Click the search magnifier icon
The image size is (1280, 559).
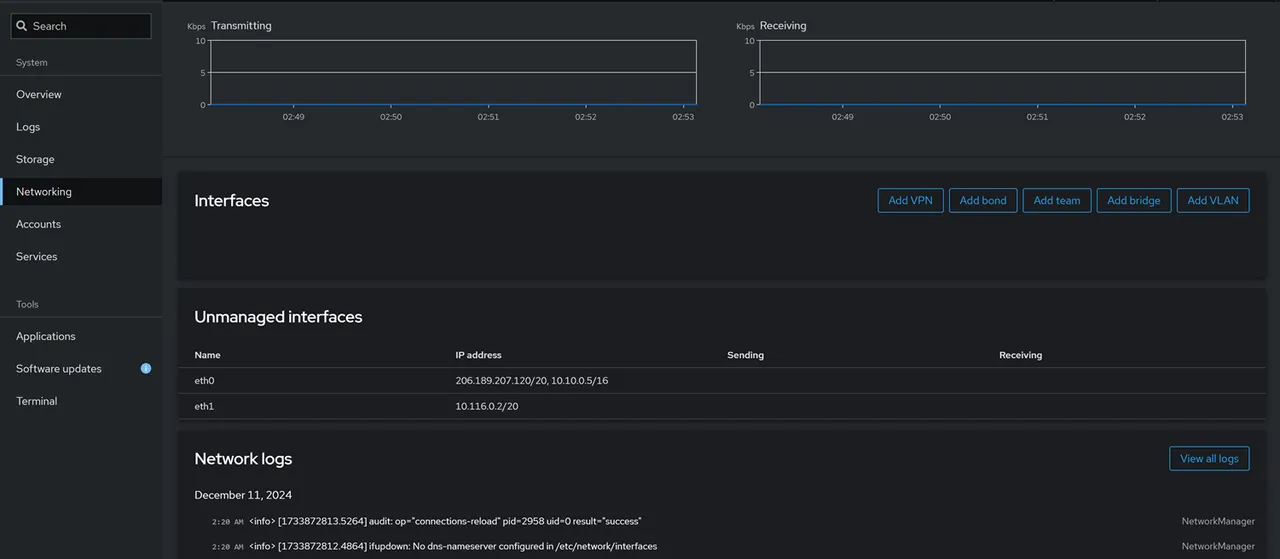pyautogui.click(x=22, y=26)
